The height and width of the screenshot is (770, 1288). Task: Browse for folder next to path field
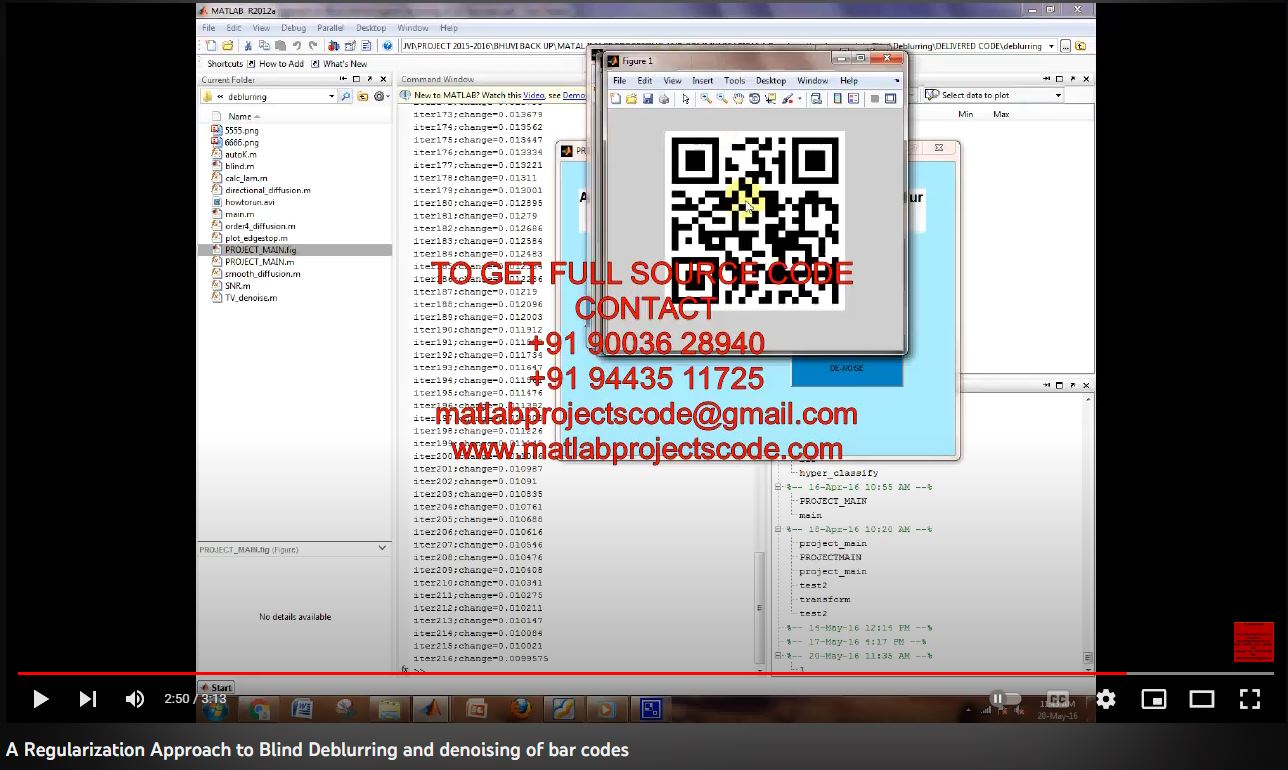[x=1066, y=46]
